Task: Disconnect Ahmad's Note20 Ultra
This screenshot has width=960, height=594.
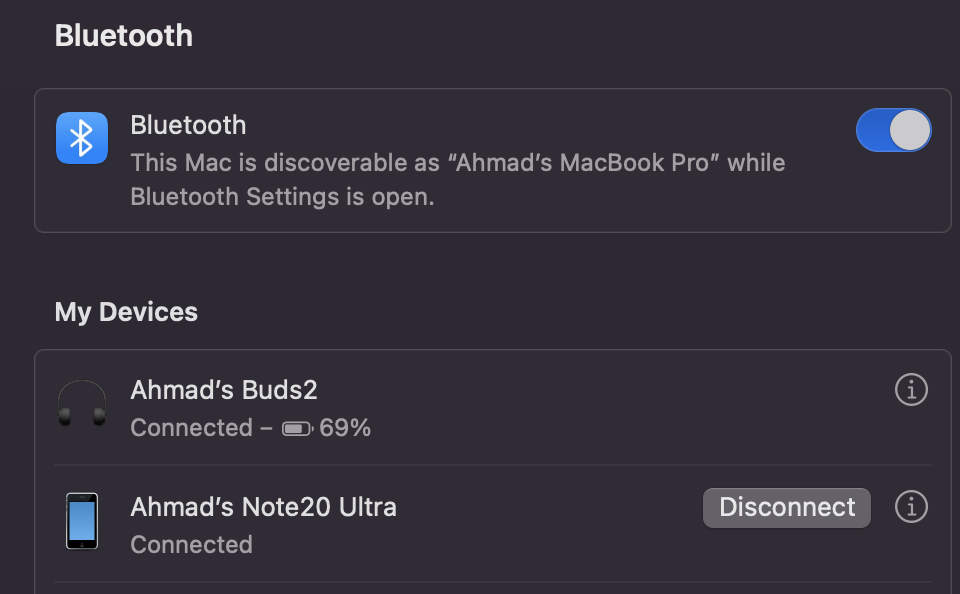Action: pyautogui.click(x=787, y=507)
